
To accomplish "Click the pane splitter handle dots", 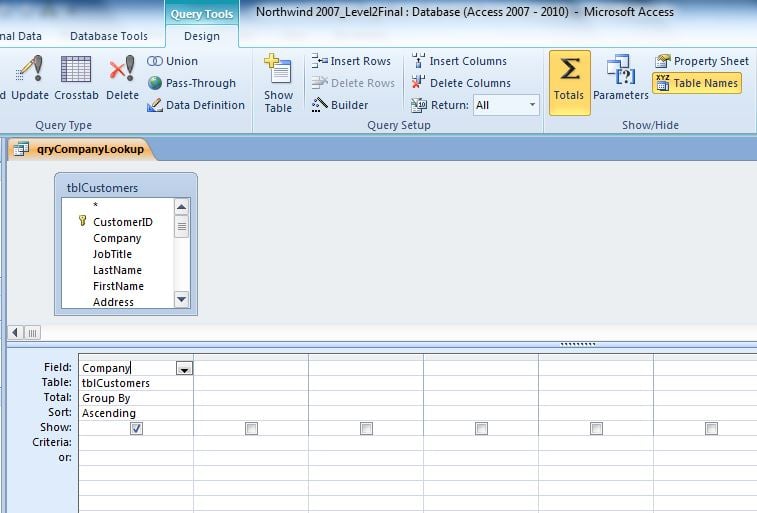I will point(578,344).
